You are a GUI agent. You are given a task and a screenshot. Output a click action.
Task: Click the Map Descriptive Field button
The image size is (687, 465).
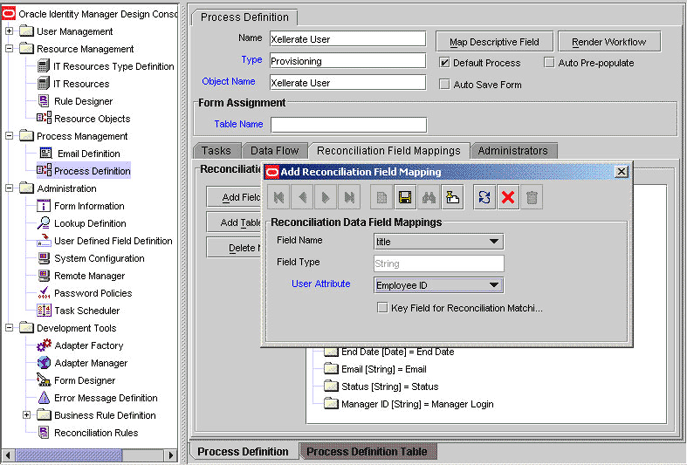coord(494,42)
